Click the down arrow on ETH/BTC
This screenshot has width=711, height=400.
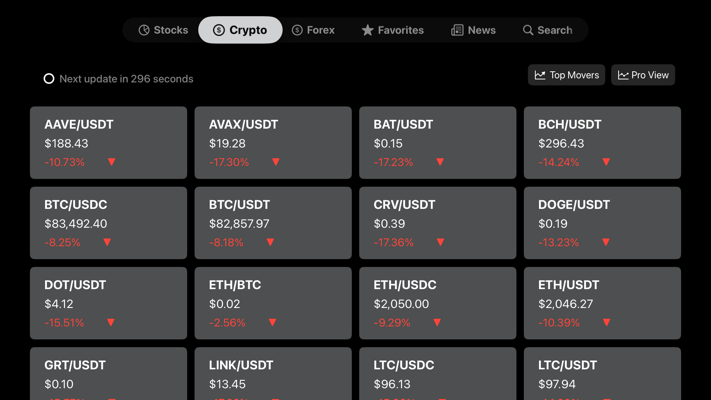(273, 322)
